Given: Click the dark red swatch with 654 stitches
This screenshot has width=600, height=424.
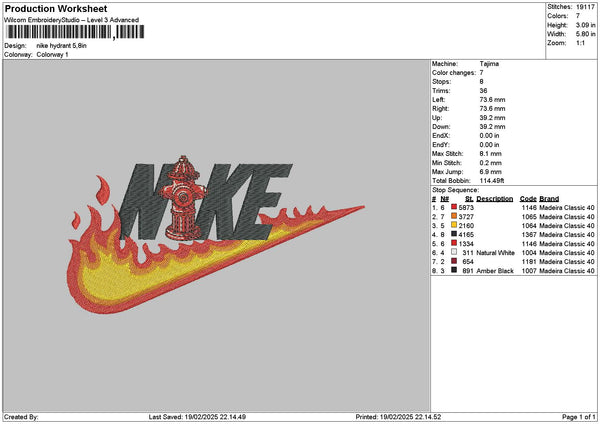Looking at the screenshot, I should point(454,261).
